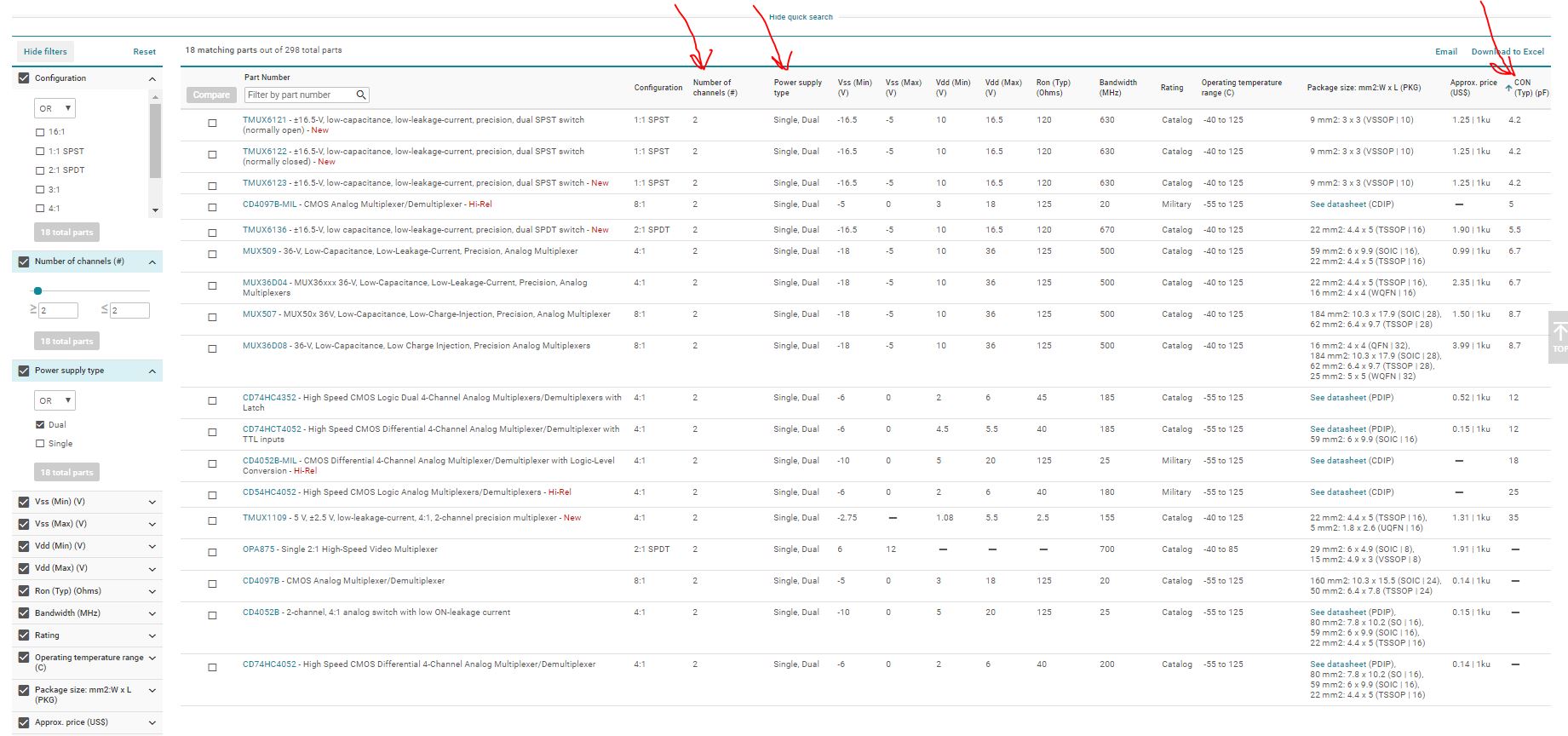Tick the 4:1 configuration option
The image size is (1568, 736).
coord(40,209)
